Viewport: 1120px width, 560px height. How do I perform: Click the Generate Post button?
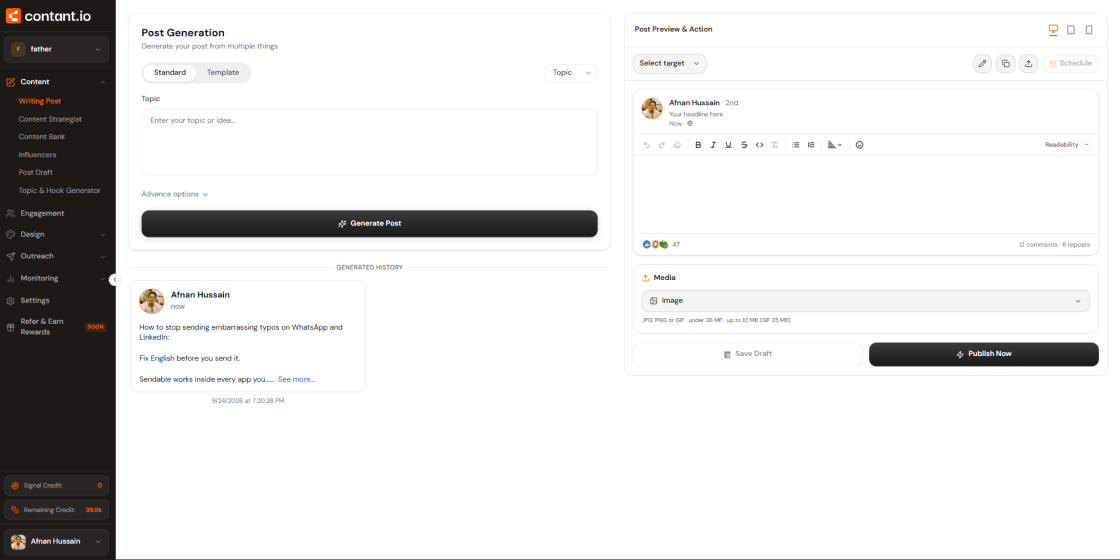click(x=369, y=224)
